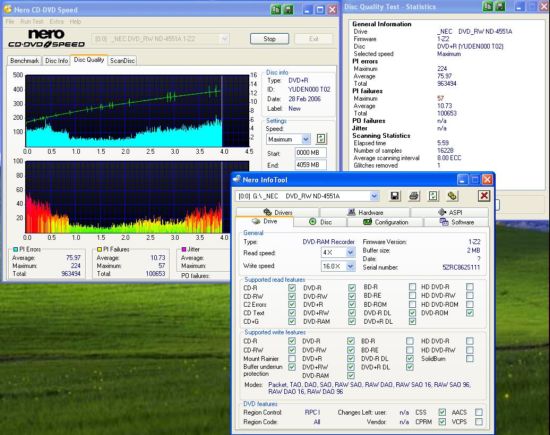Open the drive selection dropdown in InfoTool
550x435 pixels.
pos(374,196)
